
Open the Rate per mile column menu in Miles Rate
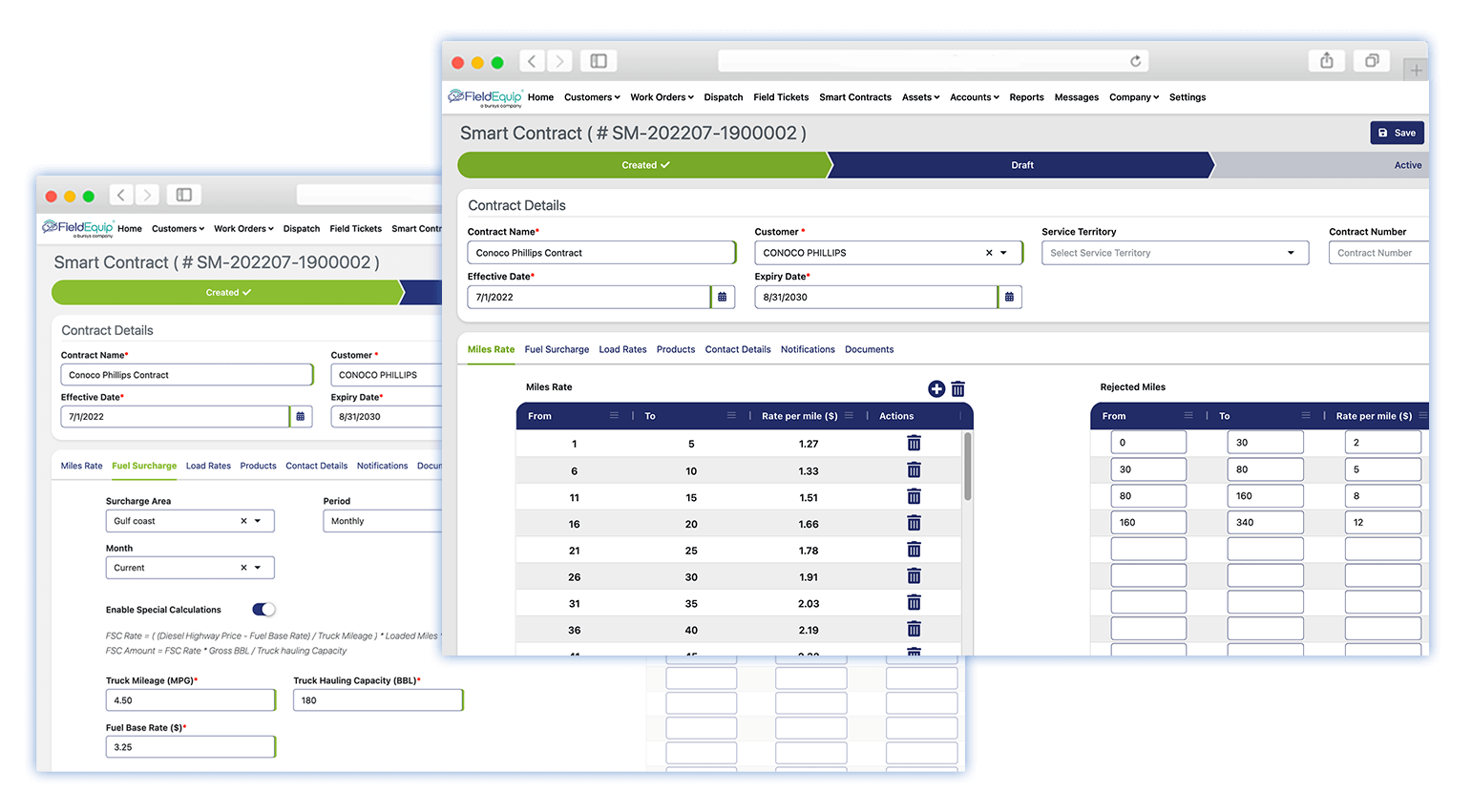[x=849, y=416]
